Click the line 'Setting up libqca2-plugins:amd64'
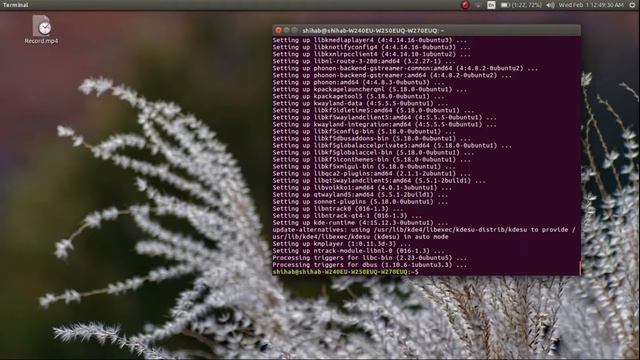The height and width of the screenshot is (360, 640). pos(371,173)
